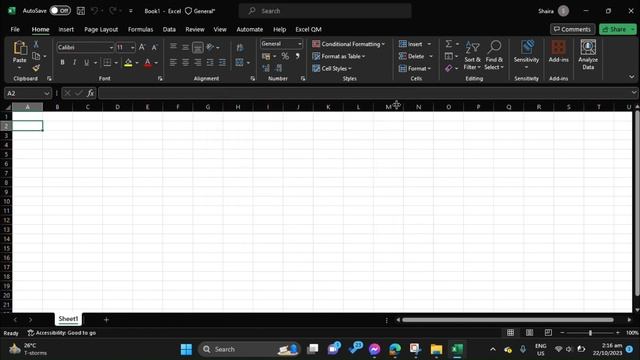This screenshot has width=640, height=360.
Task: Click the zoom slider handle
Action: coord(590,333)
